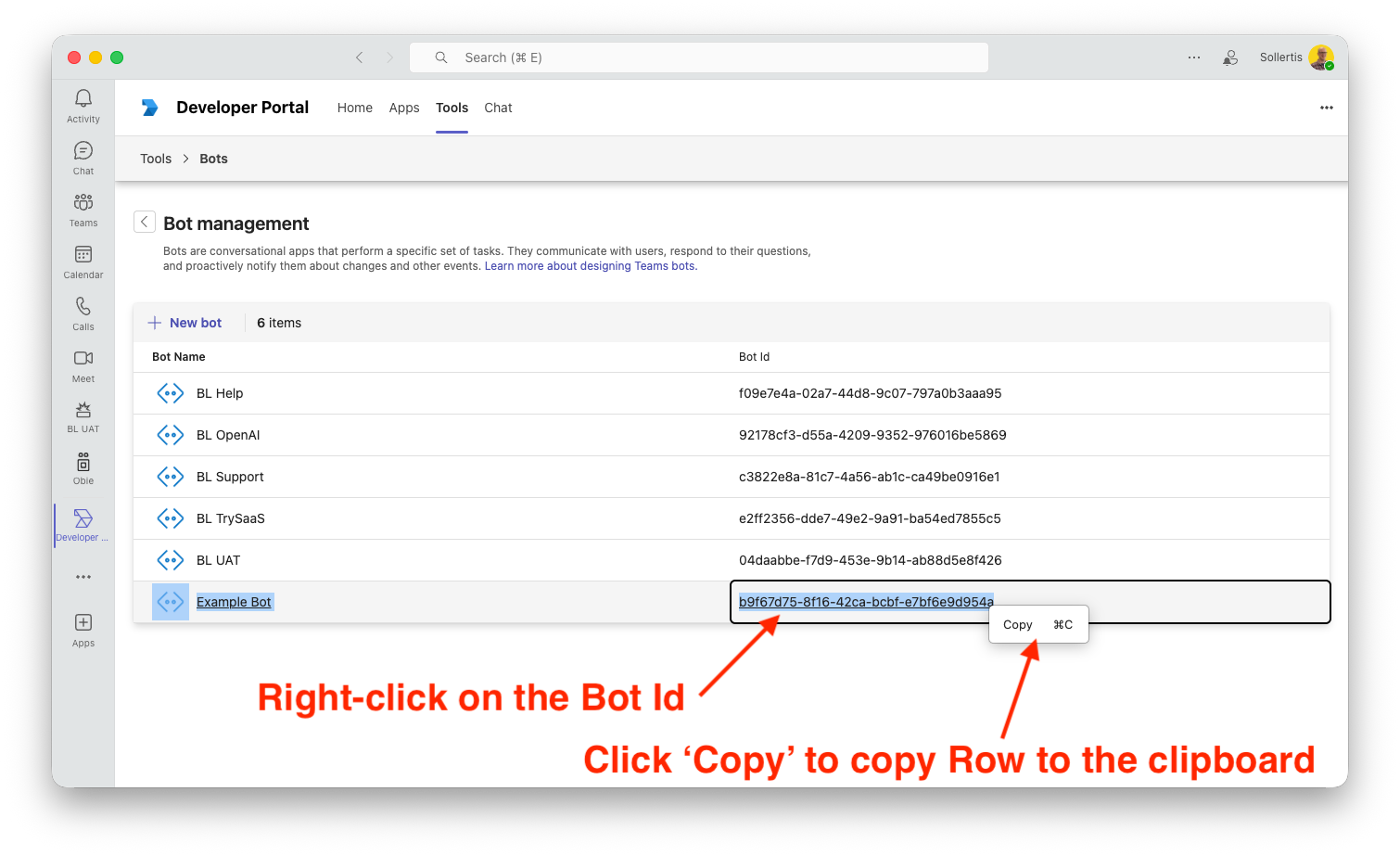Screen dimensions: 1400x856
Task: Open the Learn more about designing Teams bots link
Action: click(x=591, y=266)
